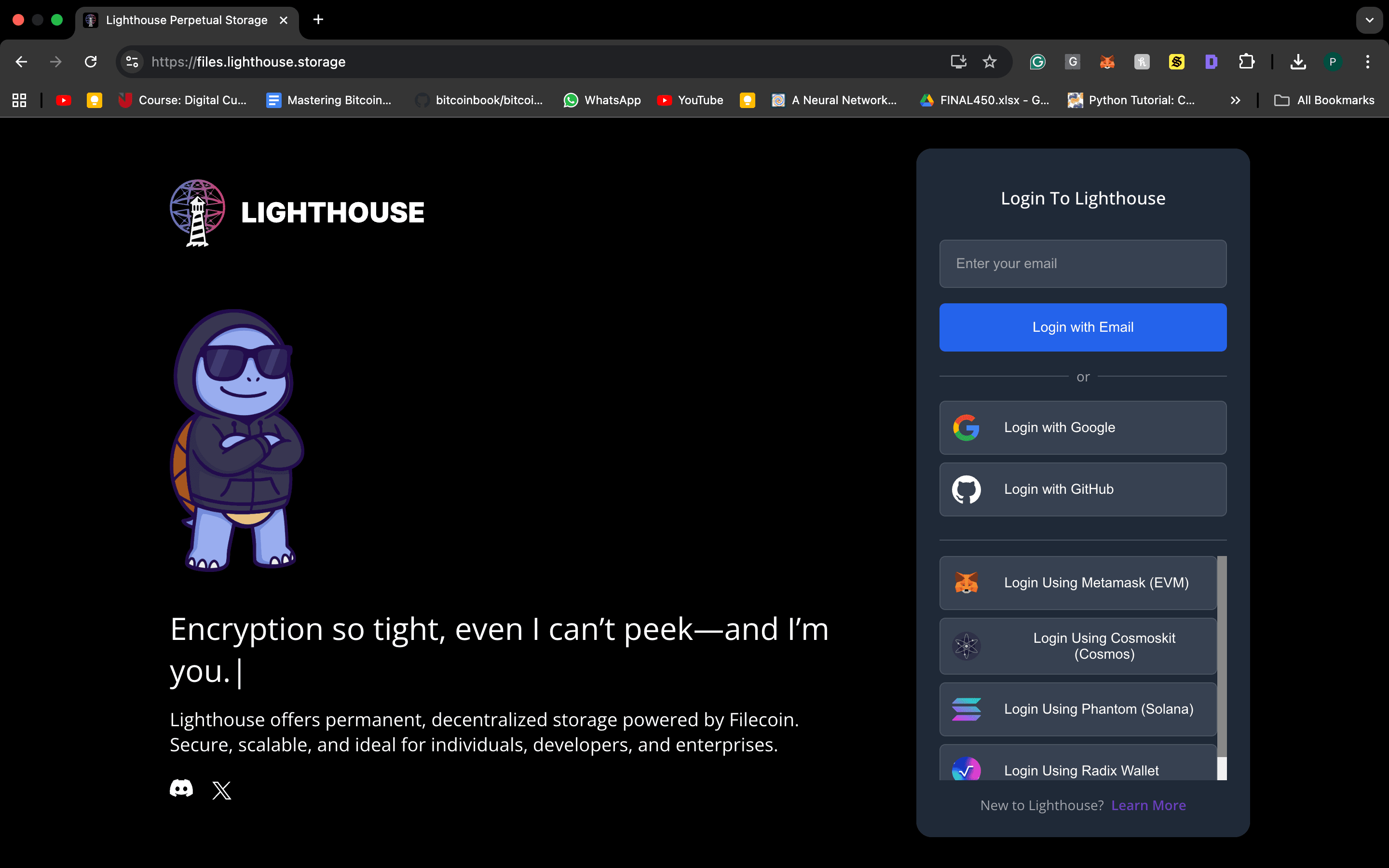Click the browser address bar URL
The width and height of the screenshot is (1389, 868).
pyautogui.click(x=248, y=62)
